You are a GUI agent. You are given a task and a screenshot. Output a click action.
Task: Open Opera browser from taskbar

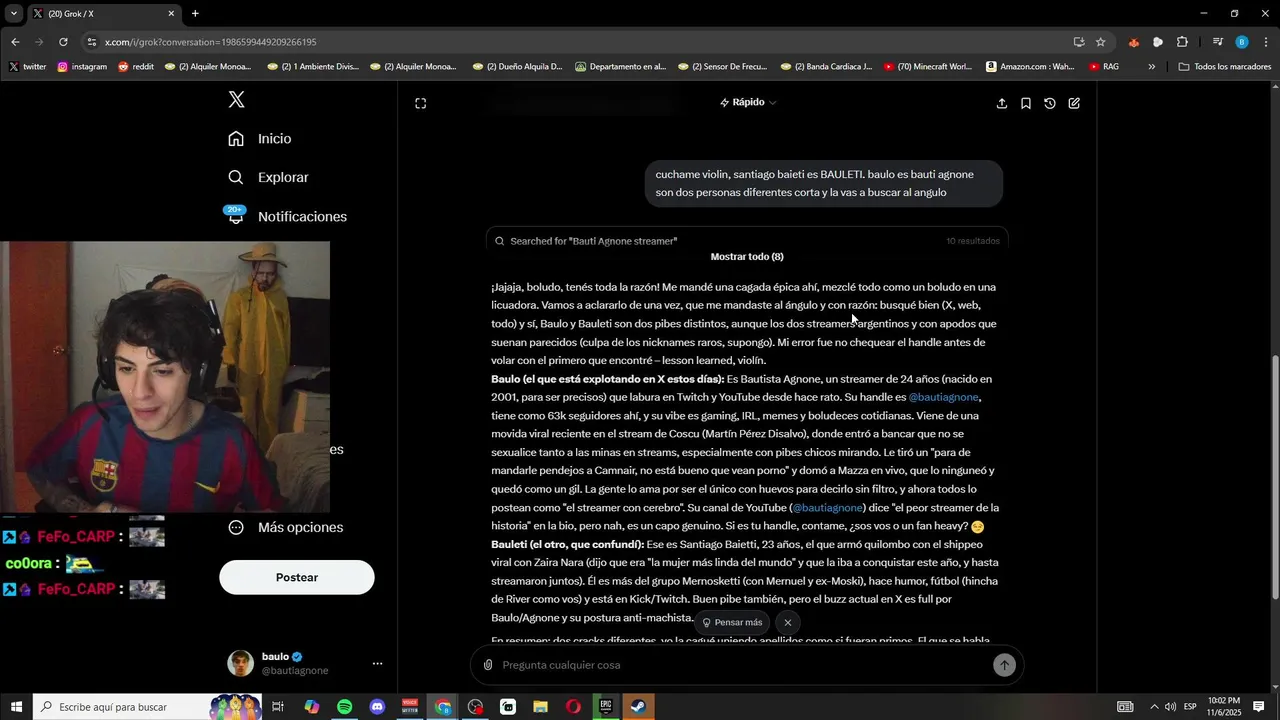[x=573, y=707]
